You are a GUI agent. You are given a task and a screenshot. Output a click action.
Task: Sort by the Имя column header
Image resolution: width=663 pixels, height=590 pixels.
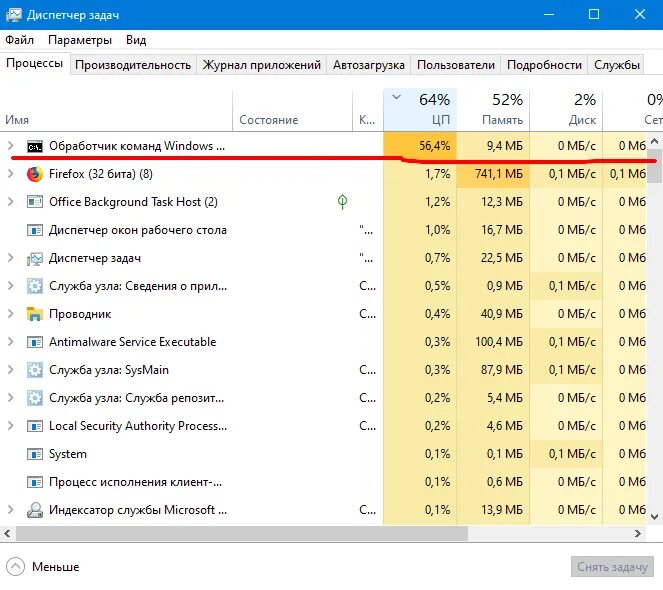coord(116,110)
